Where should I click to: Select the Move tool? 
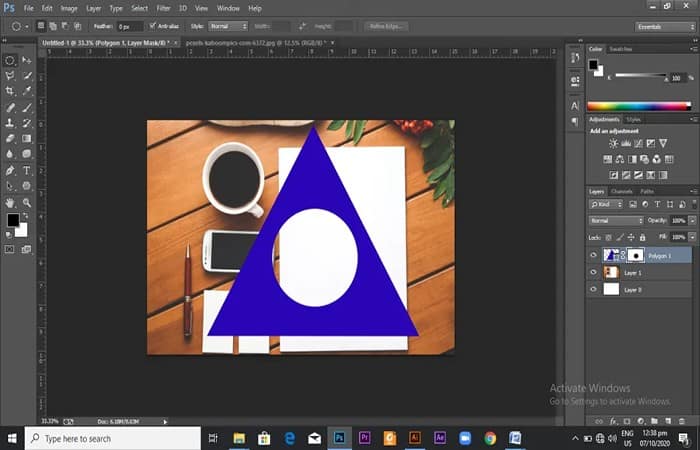[27, 60]
